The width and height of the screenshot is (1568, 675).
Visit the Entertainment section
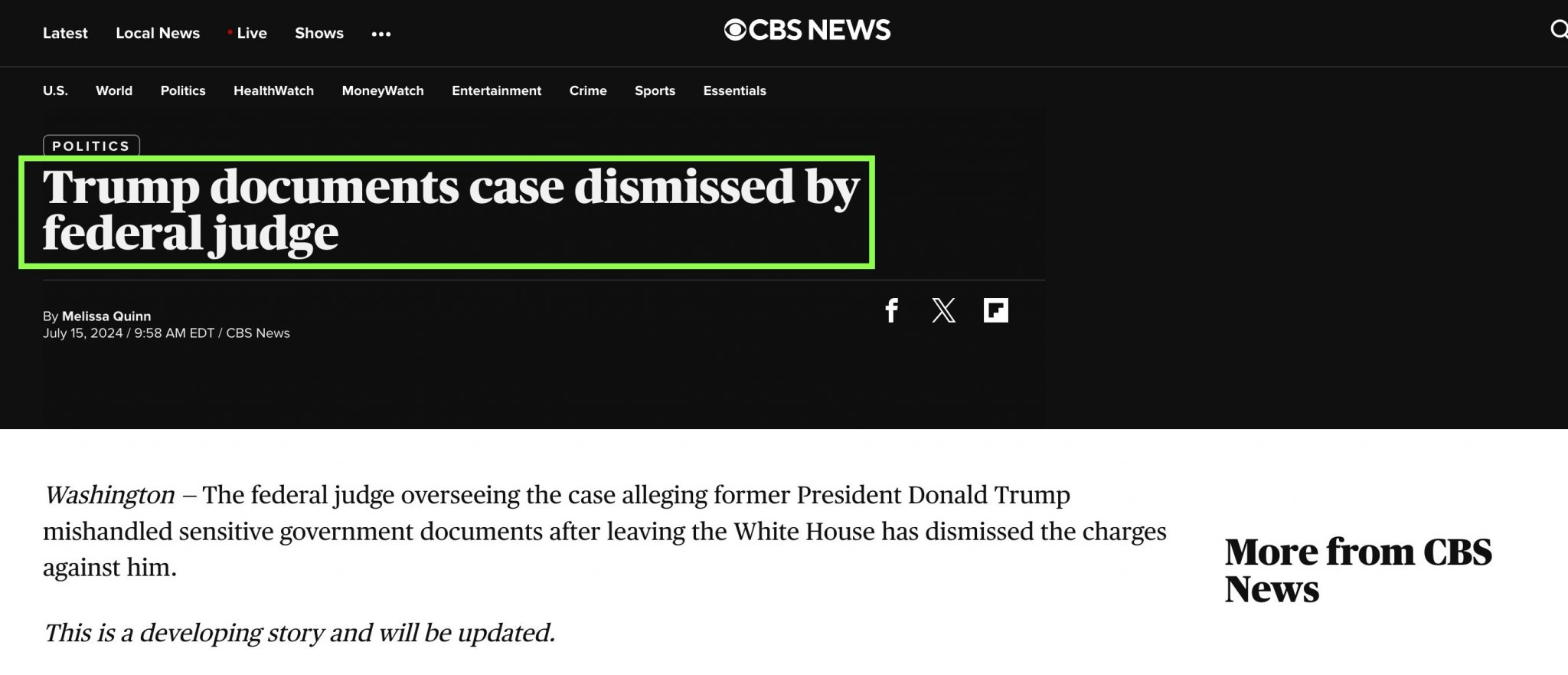click(x=496, y=90)
